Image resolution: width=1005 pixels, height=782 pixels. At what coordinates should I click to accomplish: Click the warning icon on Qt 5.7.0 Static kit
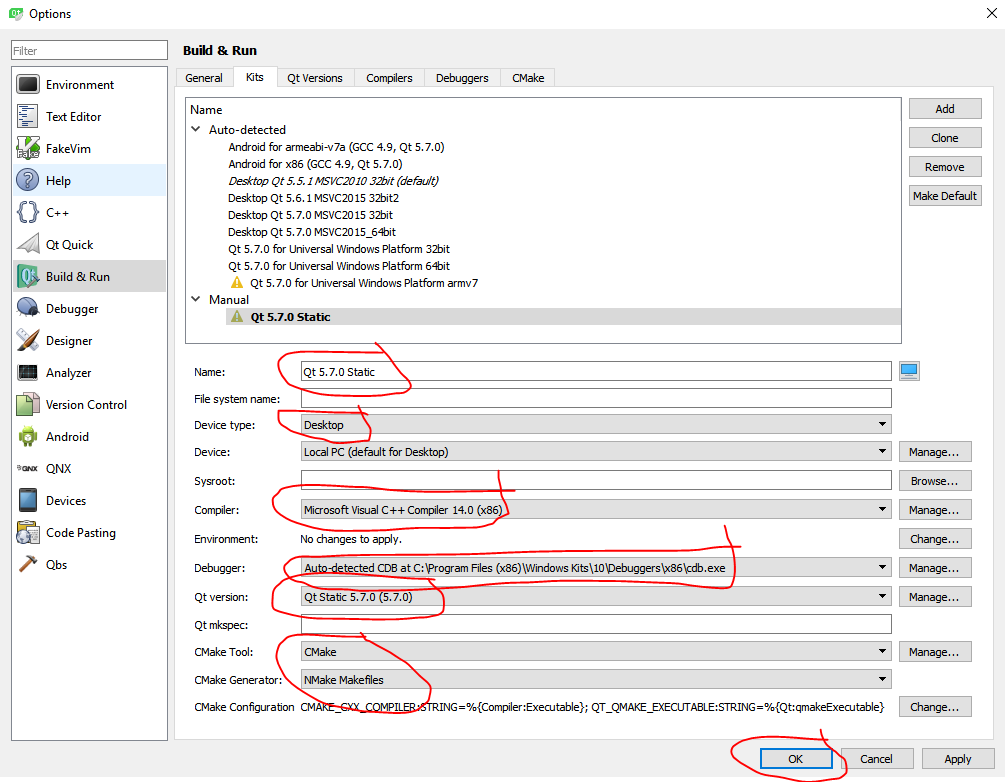click(x=237, y=317)
